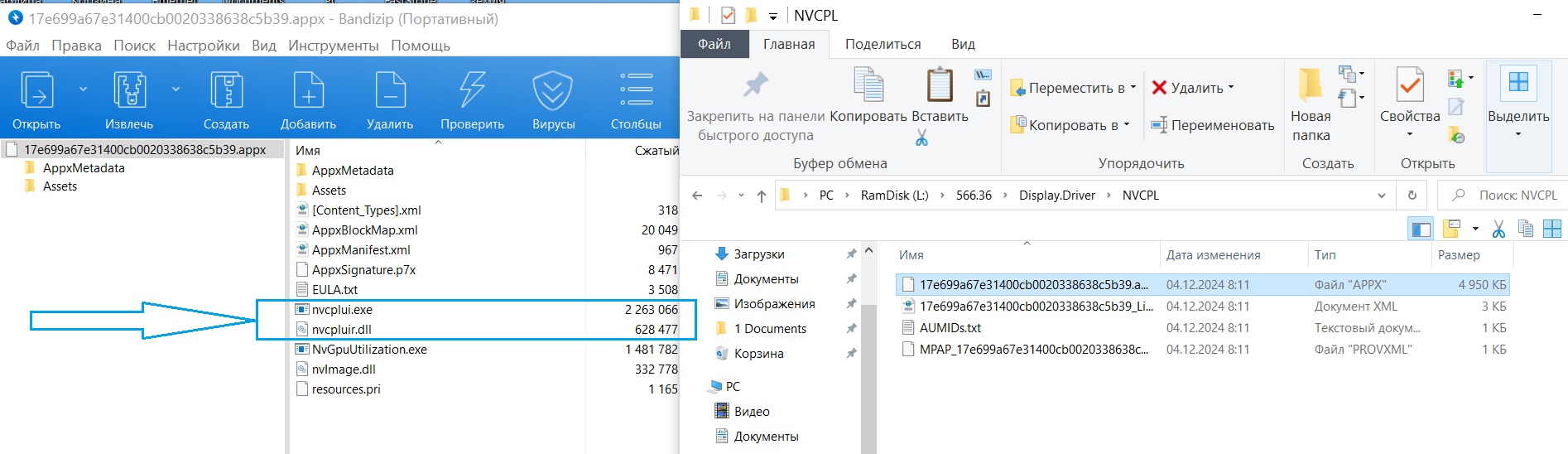Click the Новая папка icon
1568x454 pixels.
(1311, 85)
